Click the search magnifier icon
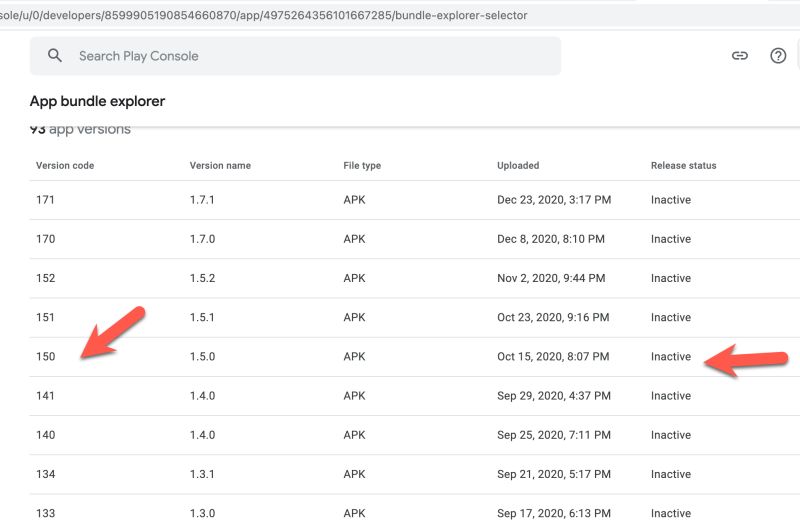The height and width of the screenshot is (524, 800). click(x=55, y=56)
